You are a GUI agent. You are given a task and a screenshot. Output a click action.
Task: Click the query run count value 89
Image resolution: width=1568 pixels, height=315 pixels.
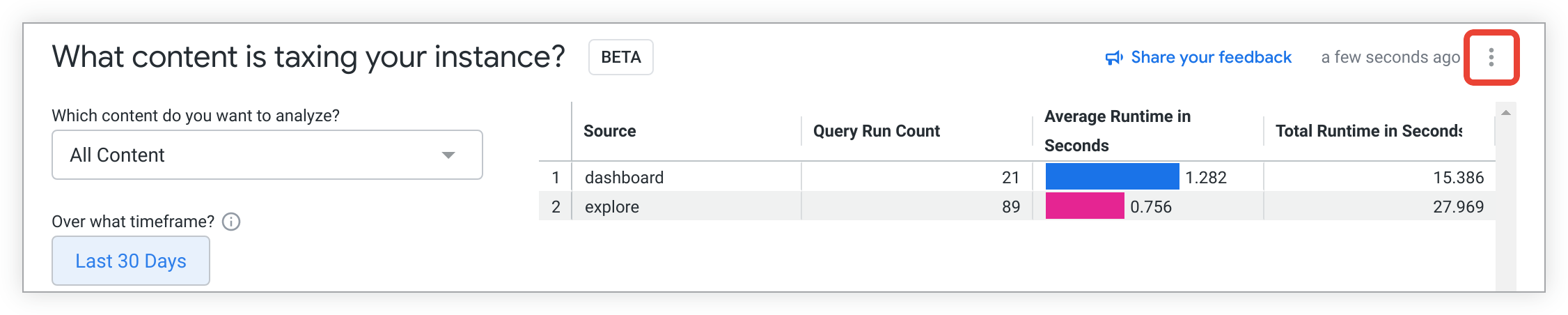(x=1010, y=207)
